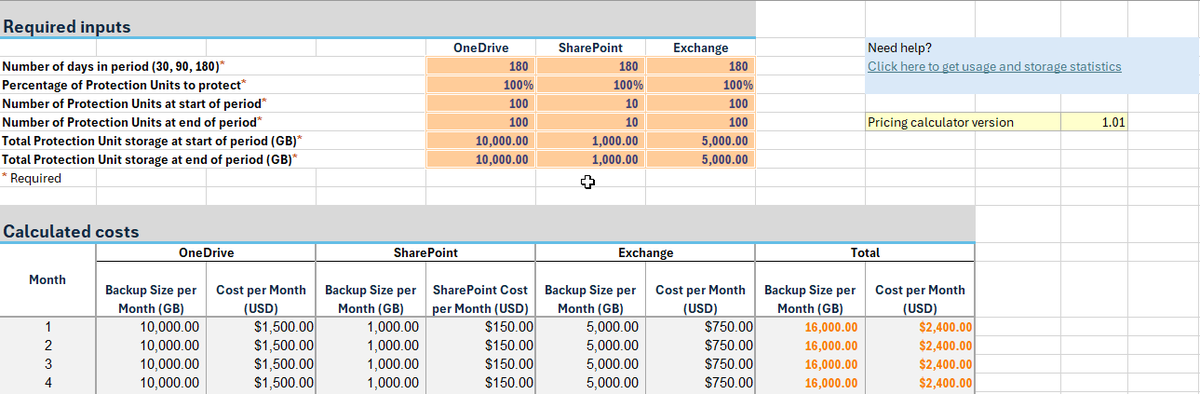The image size is (1200, 394).
Task: Select Exchange storage at start of period cell
Action: coord(700,141)
